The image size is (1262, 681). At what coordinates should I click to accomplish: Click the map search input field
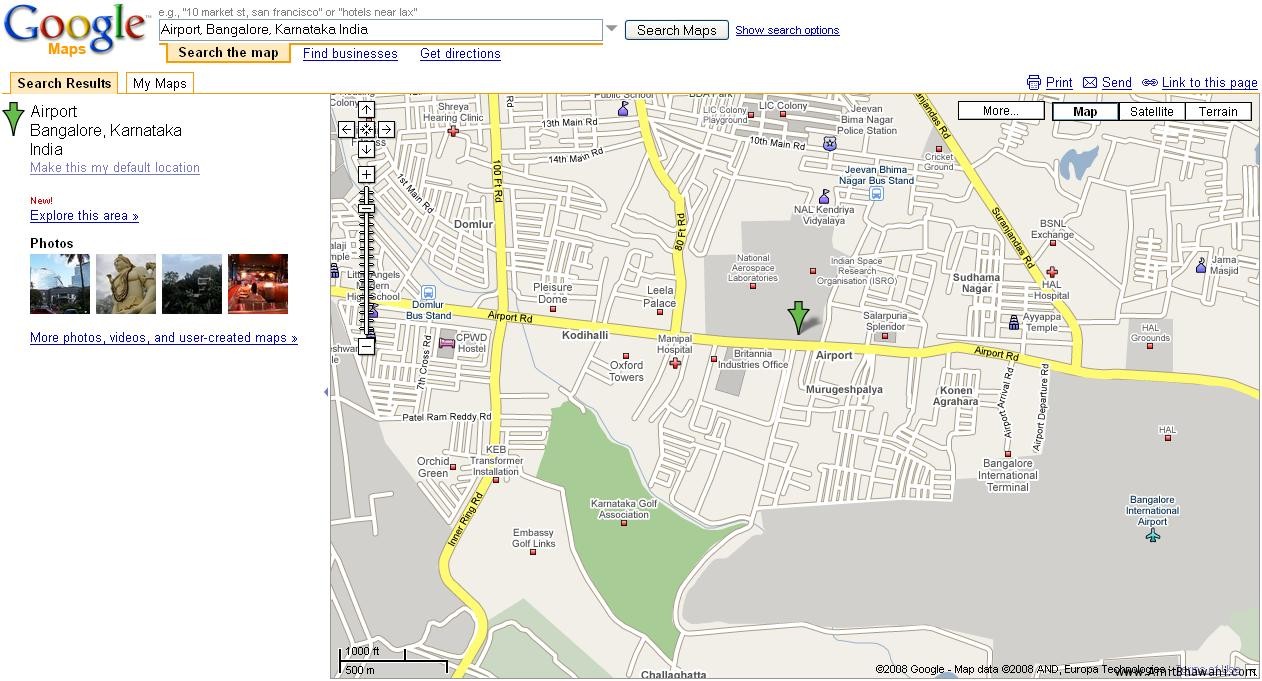pyautogui.click(x=380, y=30)
